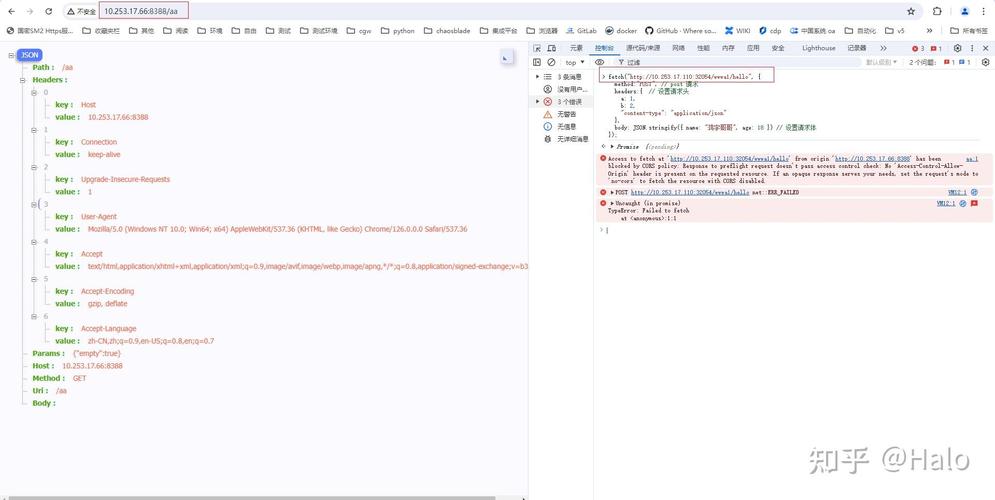Switch to the Security (安全) DevTools tab

[x=777, y=48]
